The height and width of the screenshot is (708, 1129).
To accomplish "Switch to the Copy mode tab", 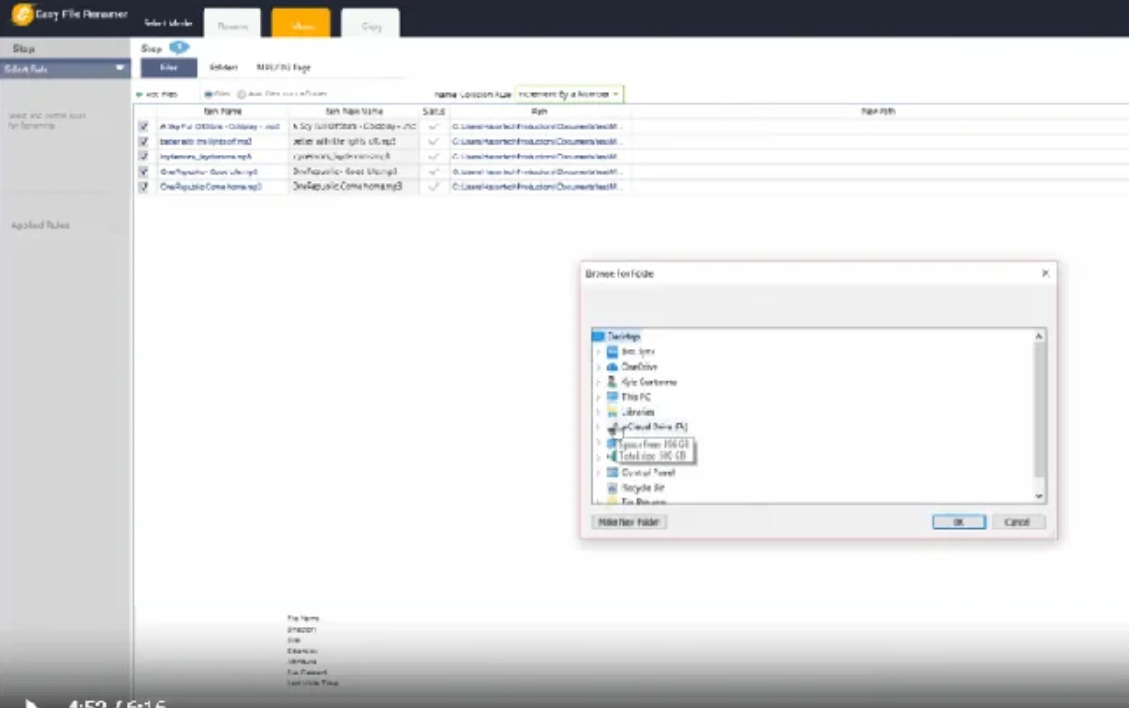I will 370,24.
